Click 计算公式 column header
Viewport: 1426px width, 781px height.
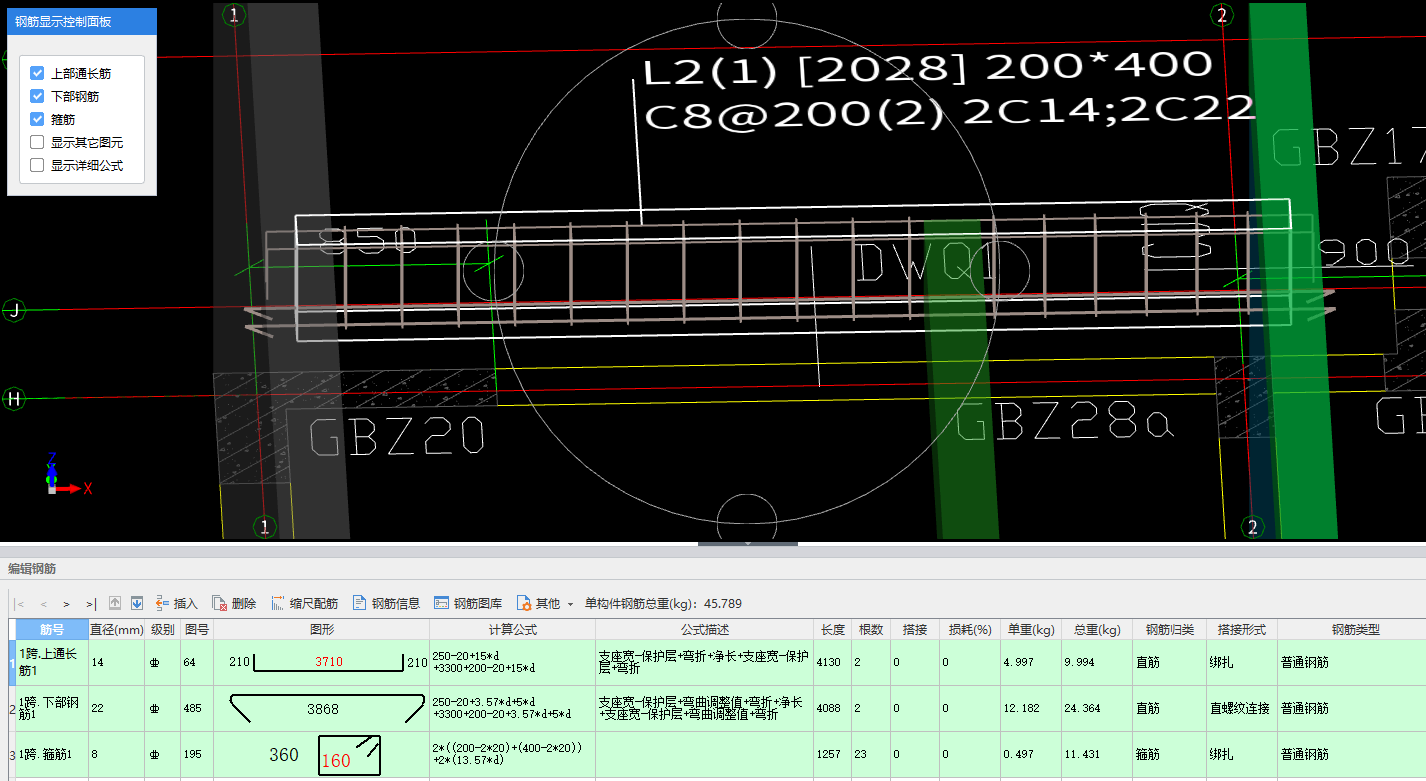point(513,629)
